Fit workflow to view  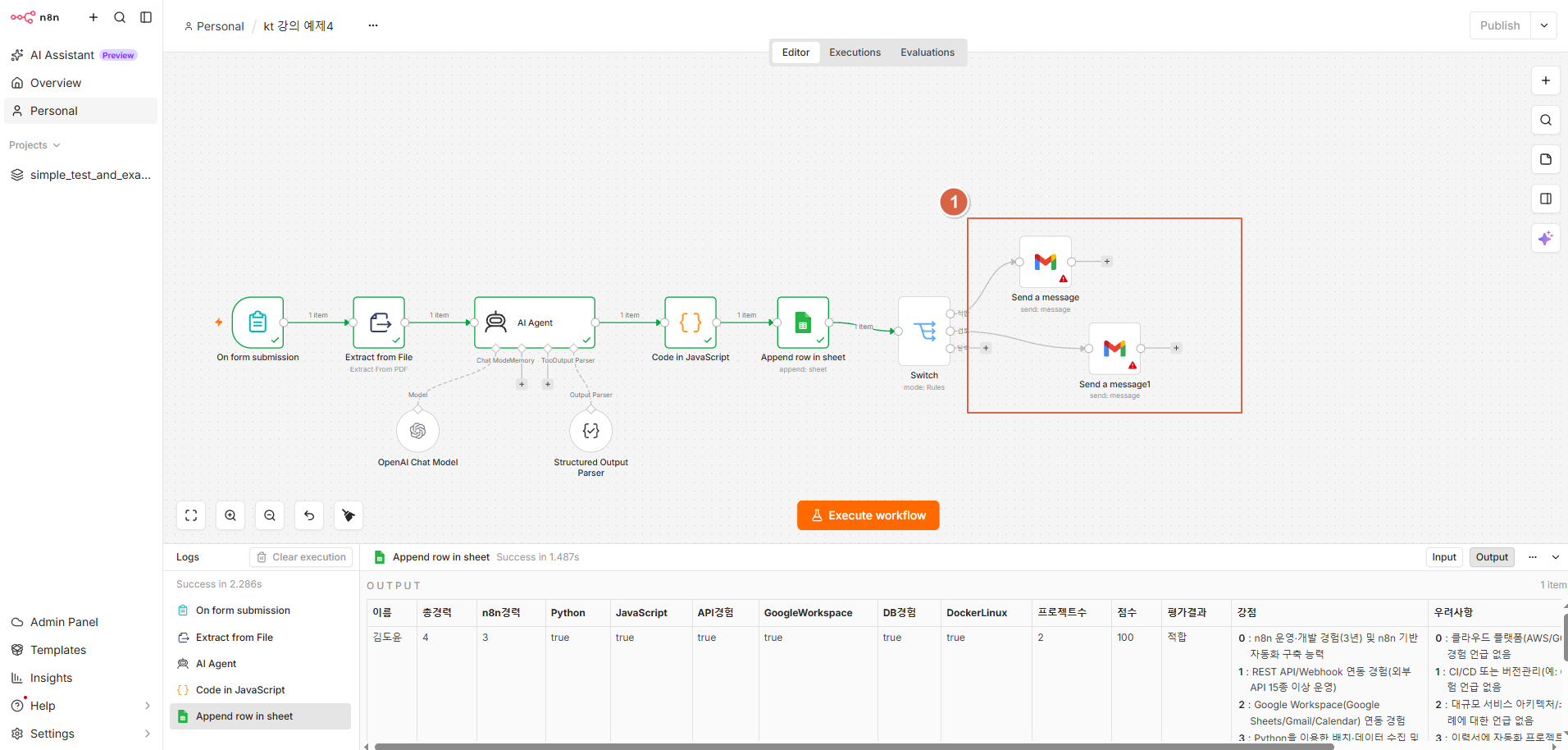tap(191, 515)
